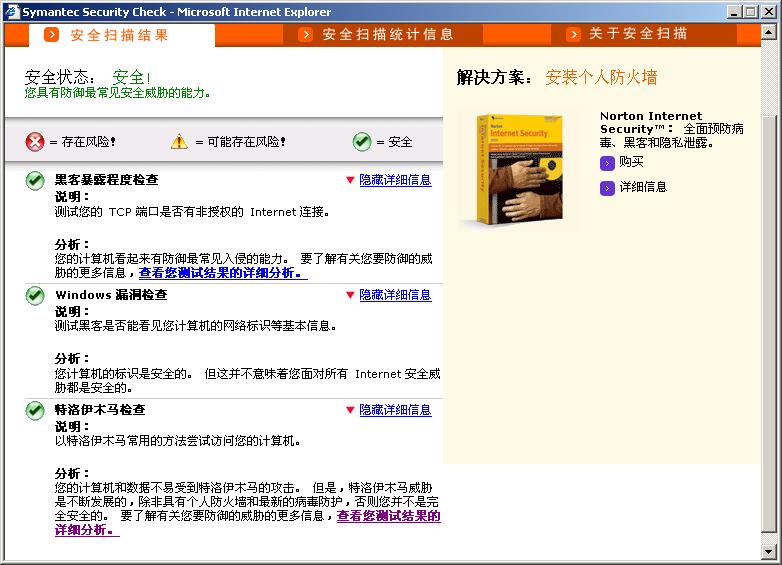
Task: Click the Internet Explorer icon in title bar
Action: pos(11,11)
